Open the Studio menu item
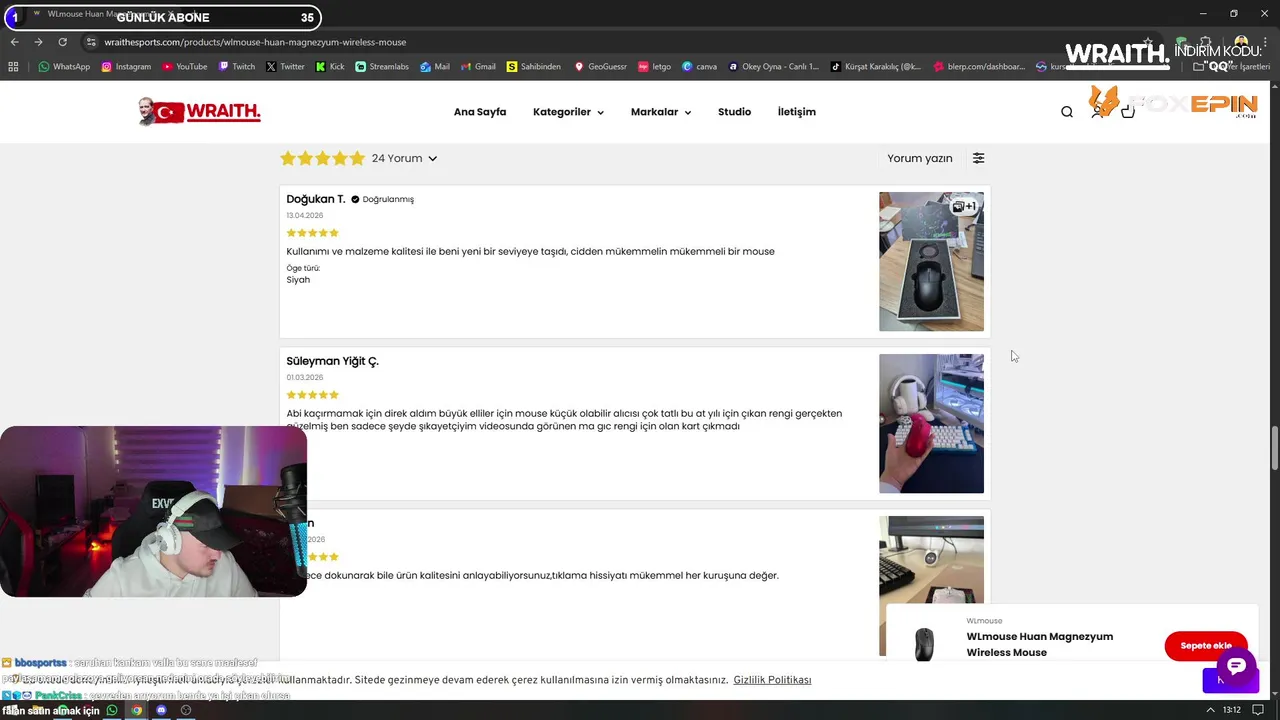Screen dimensions: 1280x720 point(734,112)
